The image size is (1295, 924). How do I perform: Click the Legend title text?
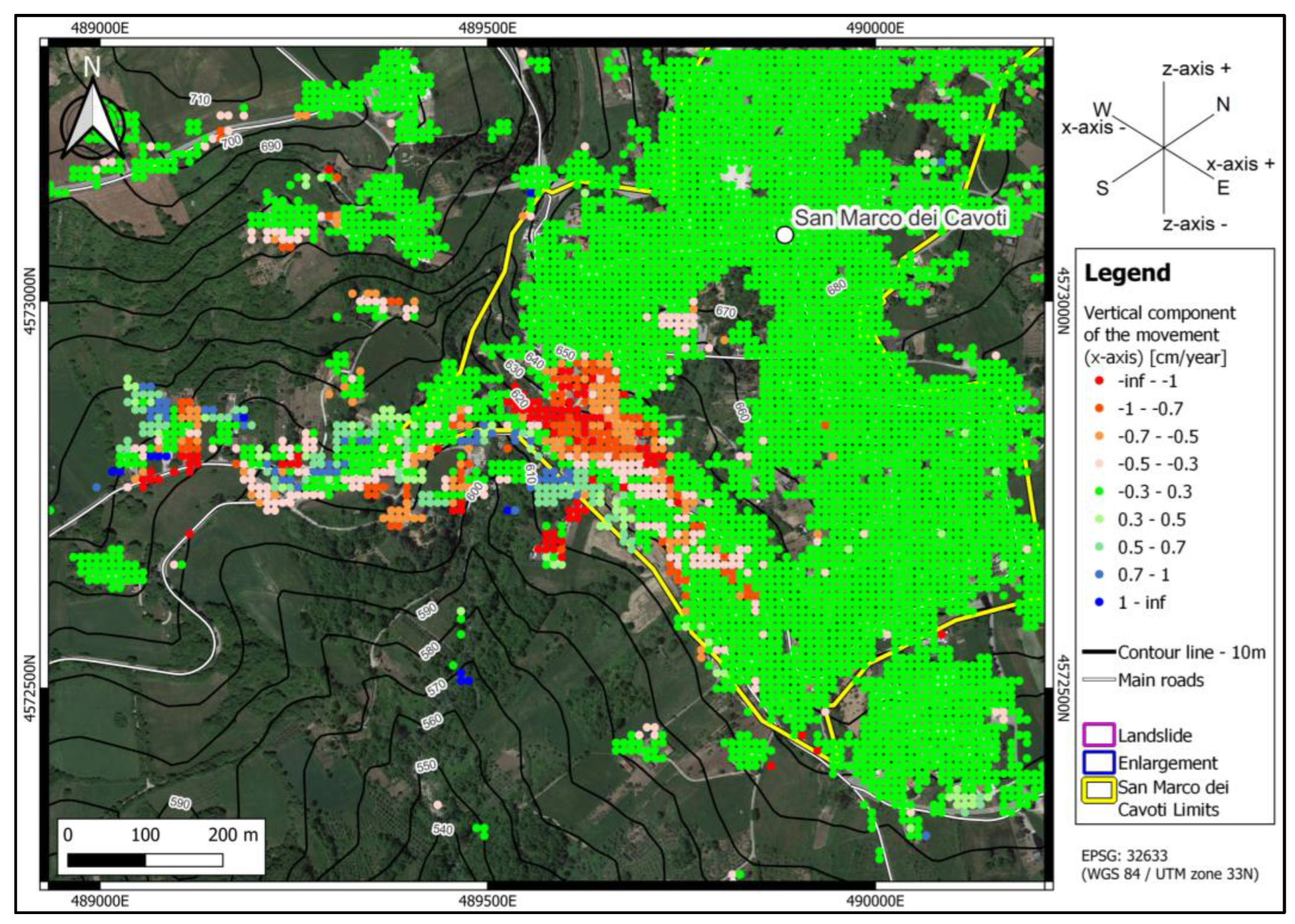1127,273
